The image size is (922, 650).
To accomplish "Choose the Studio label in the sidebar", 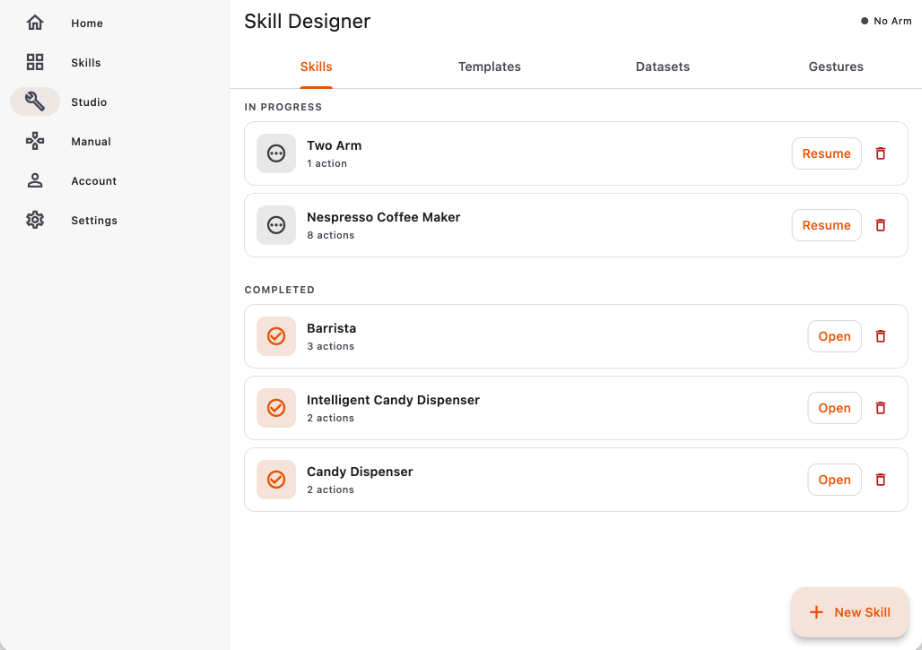I will (x=89, y=102).
